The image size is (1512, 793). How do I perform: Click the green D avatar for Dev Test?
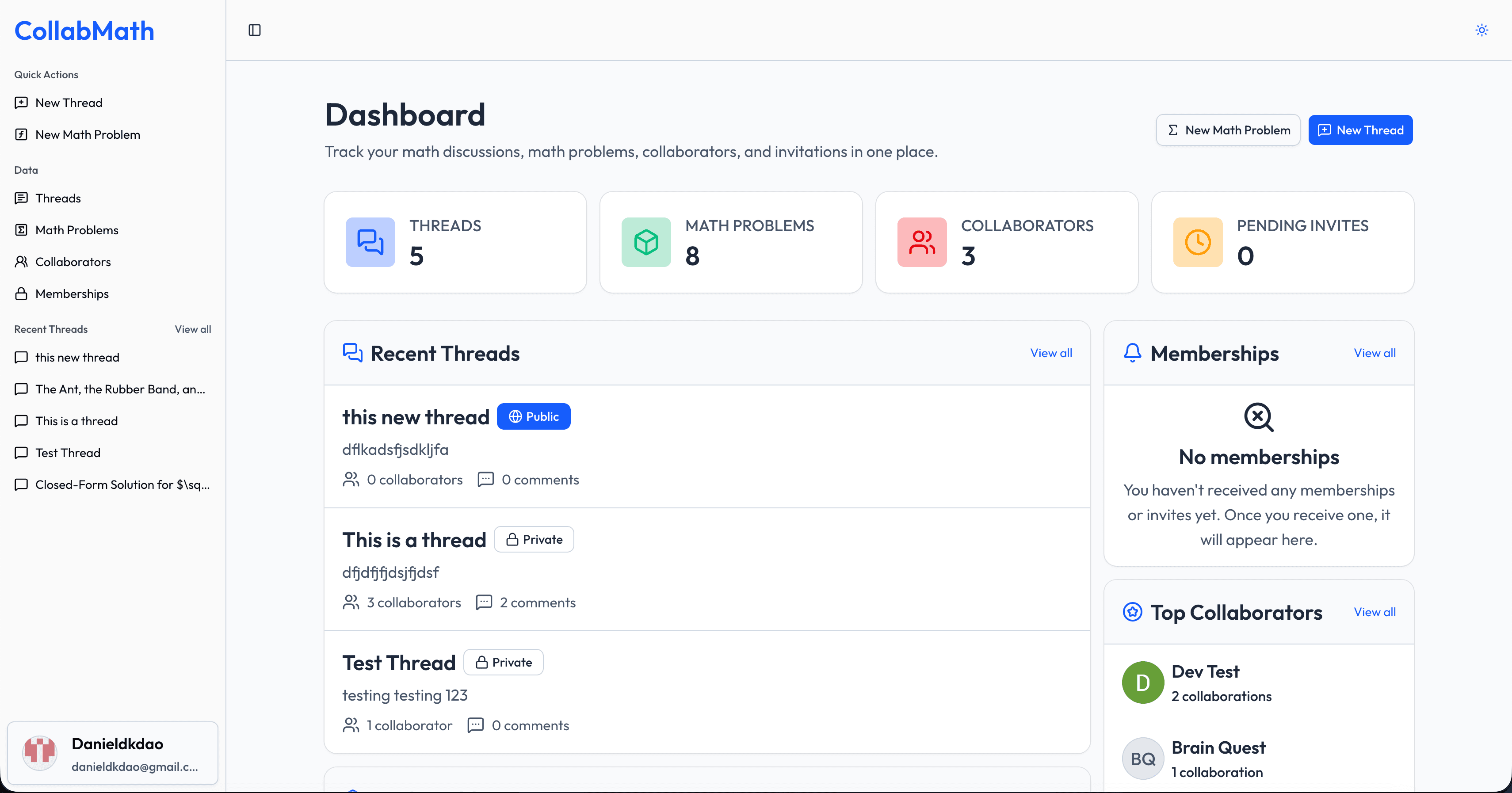point(1143,682)
